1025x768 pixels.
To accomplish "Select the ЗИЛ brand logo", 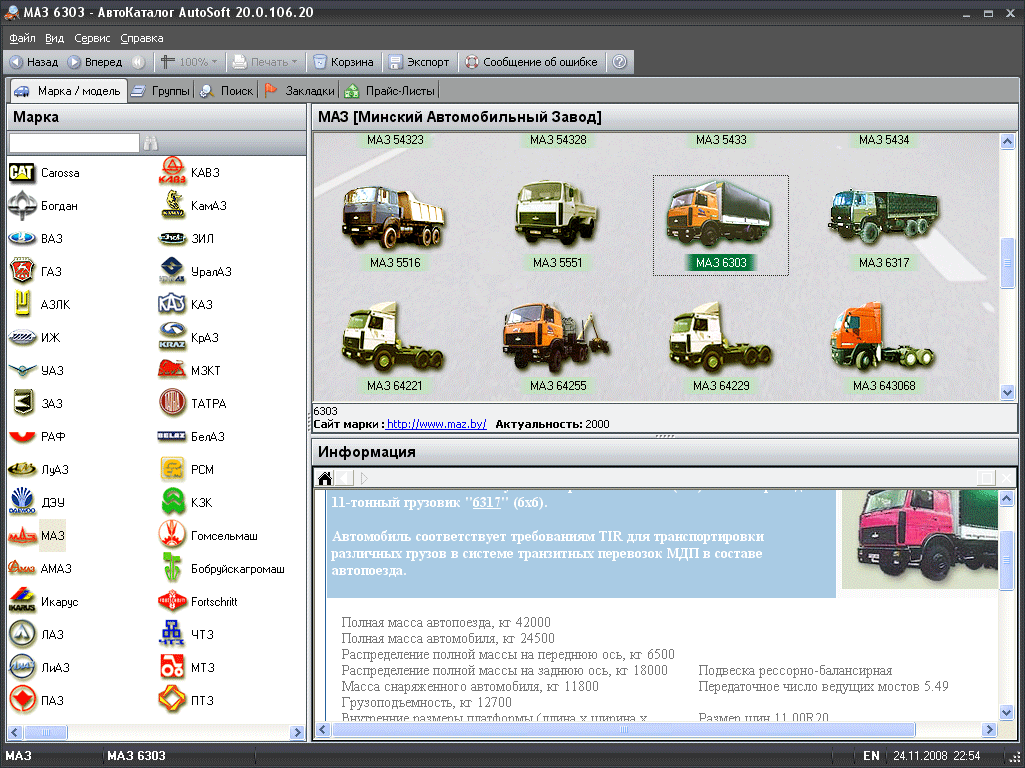I will pyautogui.click(x=173, y=239).
